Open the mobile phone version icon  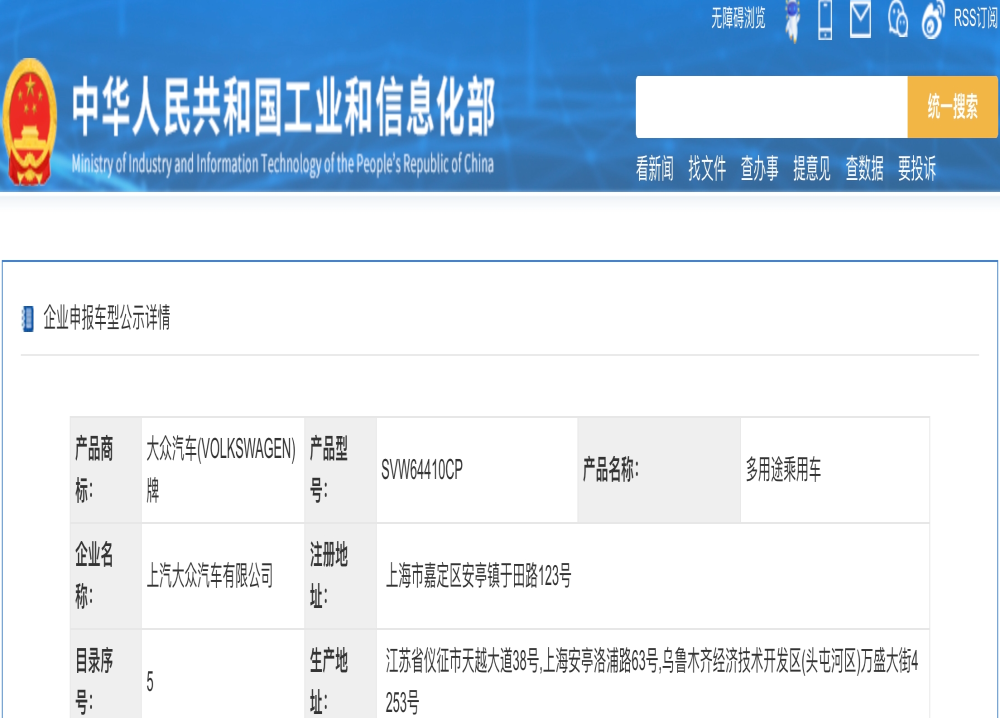(x=825, y=20)
